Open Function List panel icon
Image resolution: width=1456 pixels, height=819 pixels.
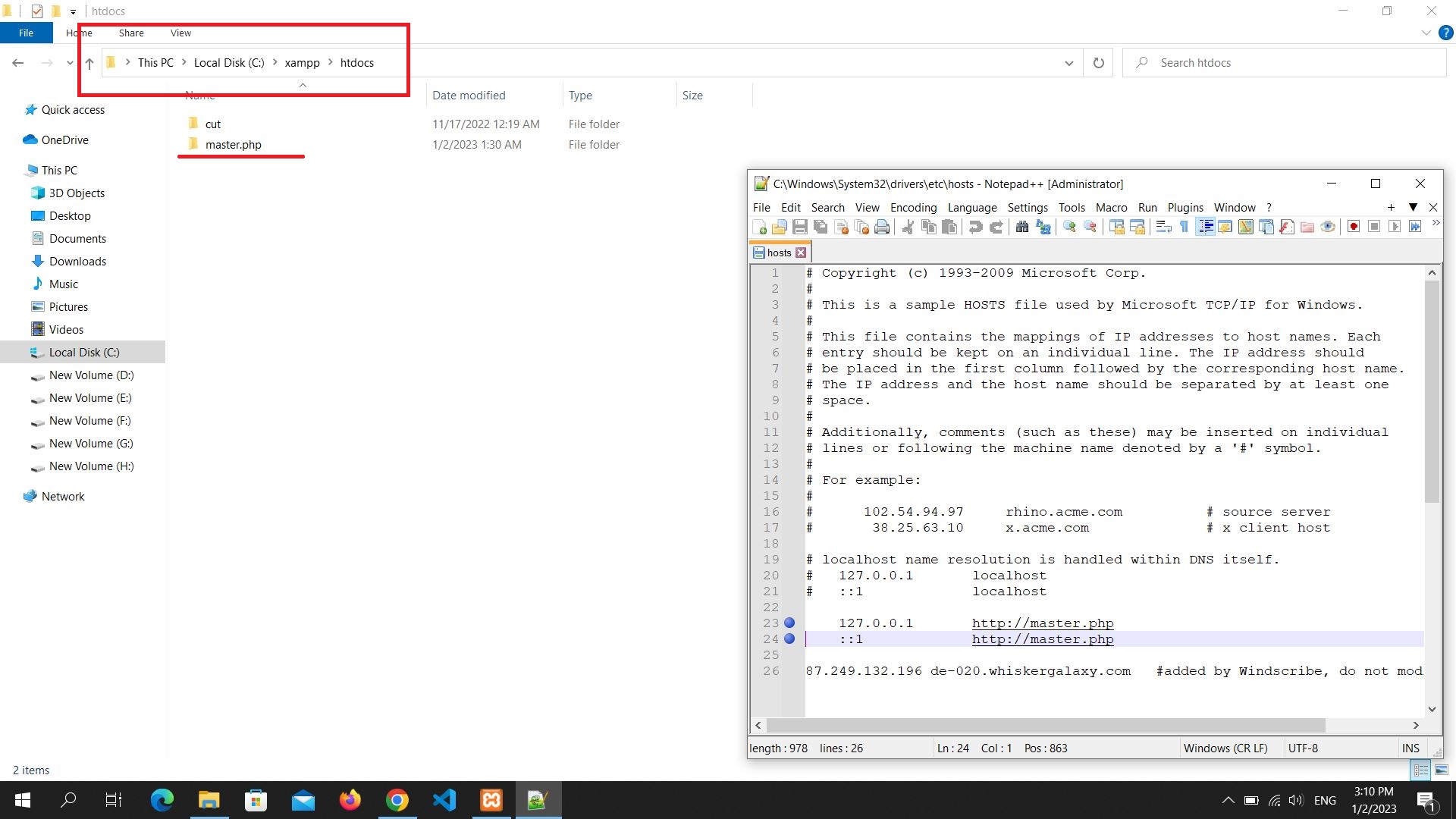coord(1287,227)
